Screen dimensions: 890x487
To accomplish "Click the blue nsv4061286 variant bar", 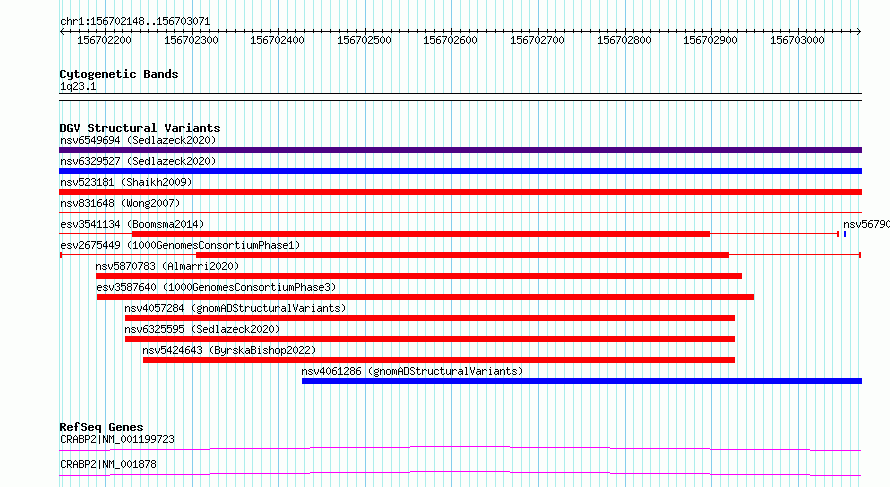I will [x=582, y=381].
